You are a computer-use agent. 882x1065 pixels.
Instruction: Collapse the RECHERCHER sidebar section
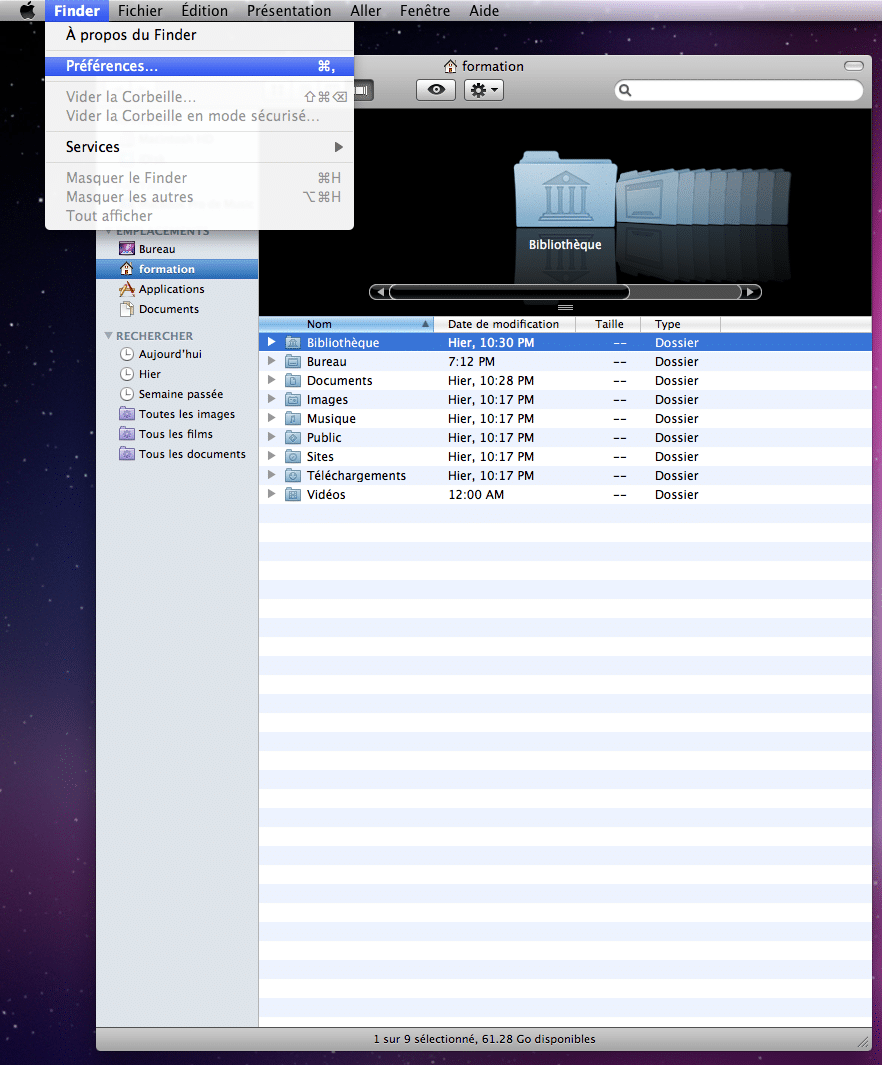click(x=108, y=336)
